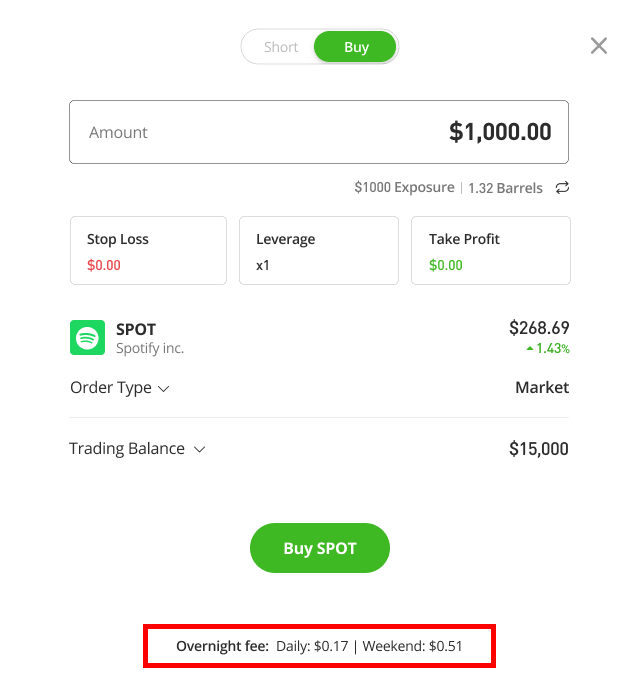Click the Spotify logo icon
Image resolution: width=640 pixels, height=680 pixels.
[88, 337]
